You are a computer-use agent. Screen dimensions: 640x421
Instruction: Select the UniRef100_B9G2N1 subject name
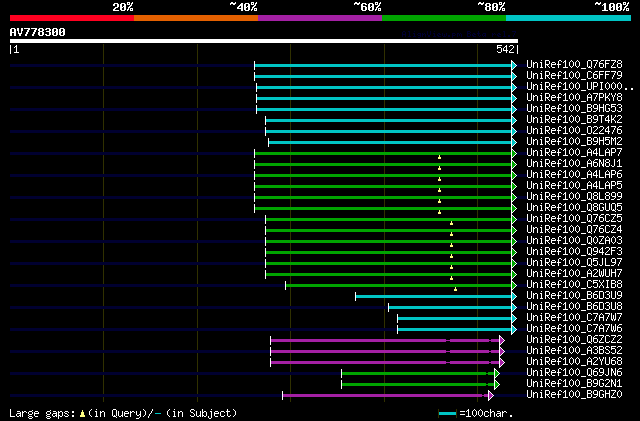point(574,384)
